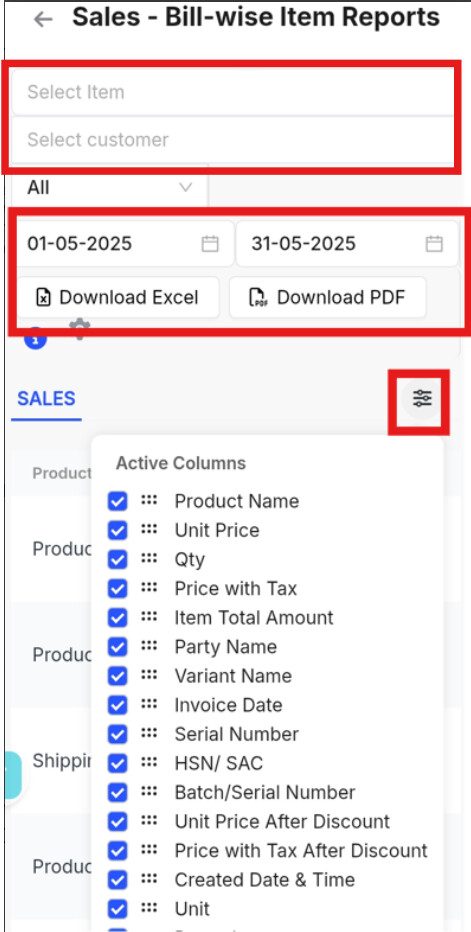The image size is (471, 932).
Task: Open the column settings filter icon
Action: [x=422, y=398]
